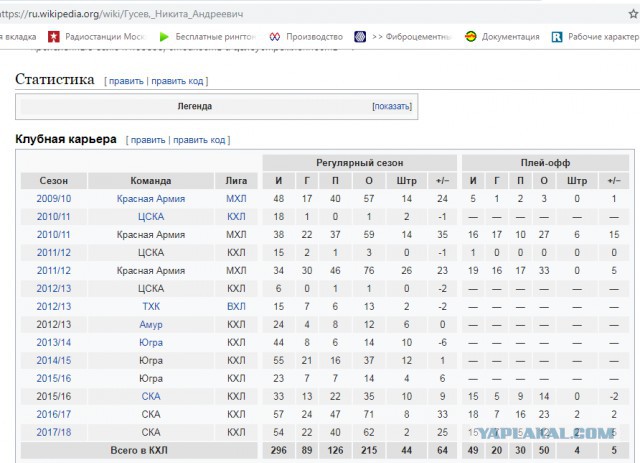Open the Фиброцементные bookmark icon
This screenshot has width=640, height=463.
[x=360, y=37]
